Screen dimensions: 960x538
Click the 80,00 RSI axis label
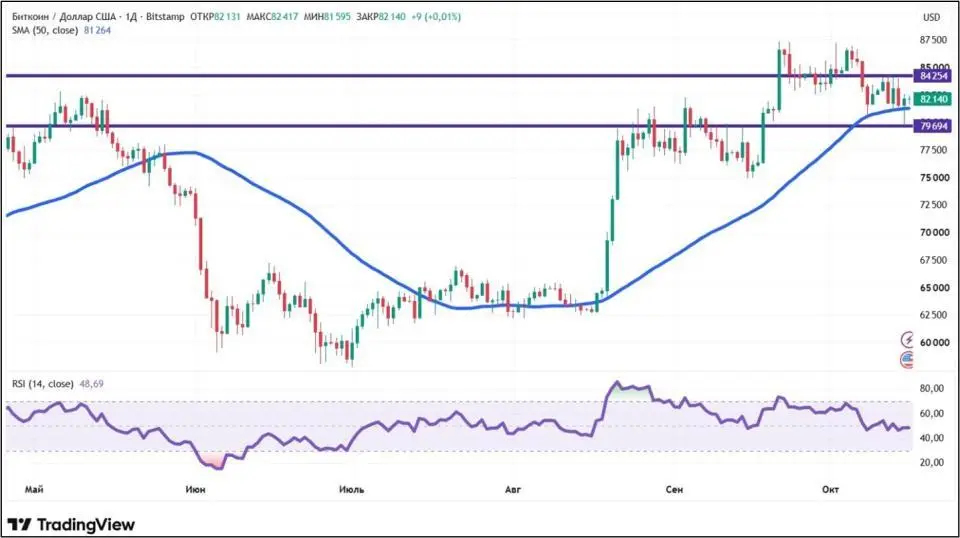click(x=934, y=389)
